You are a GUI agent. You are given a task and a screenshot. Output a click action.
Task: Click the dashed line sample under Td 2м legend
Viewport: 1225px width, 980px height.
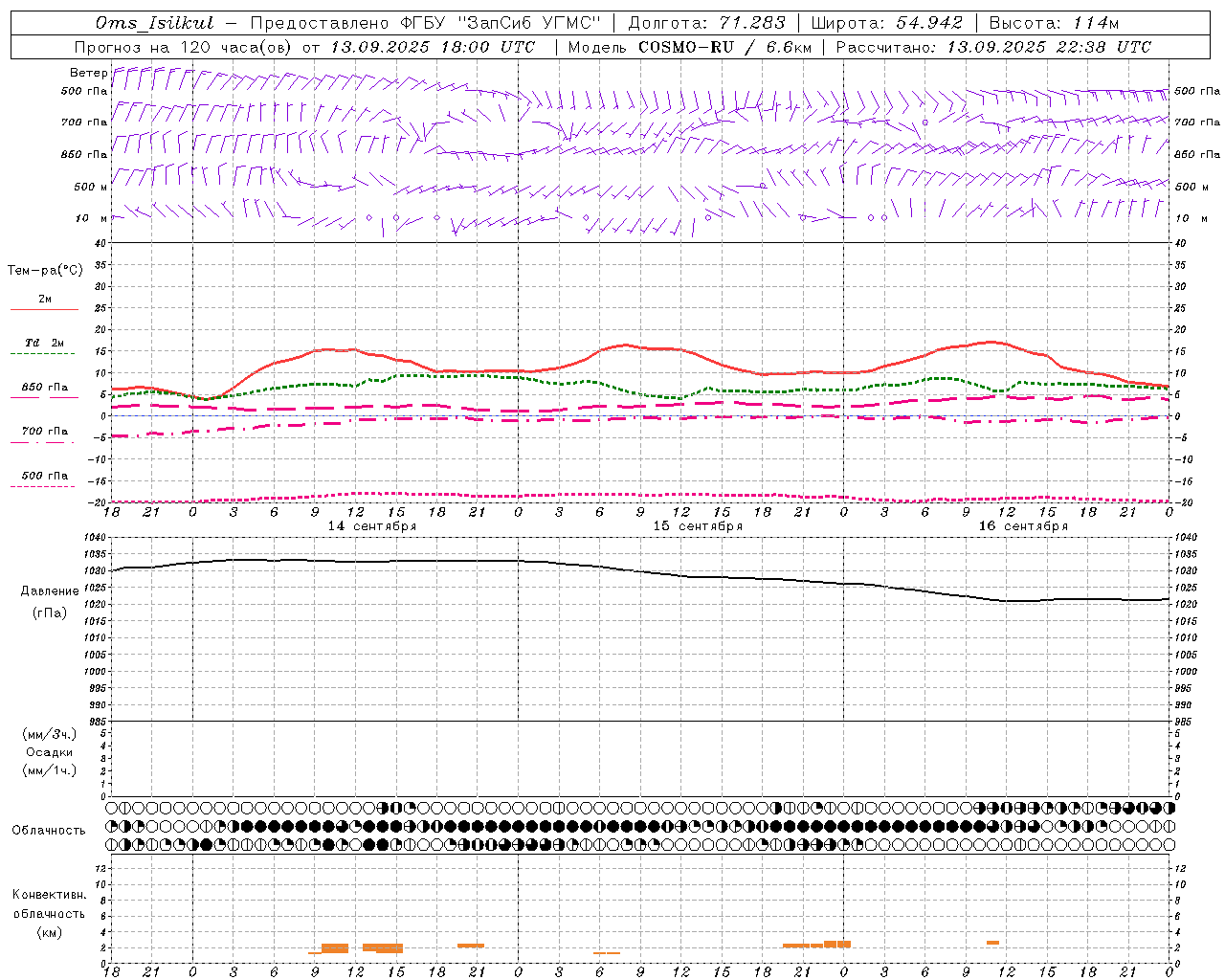[42, 354]
